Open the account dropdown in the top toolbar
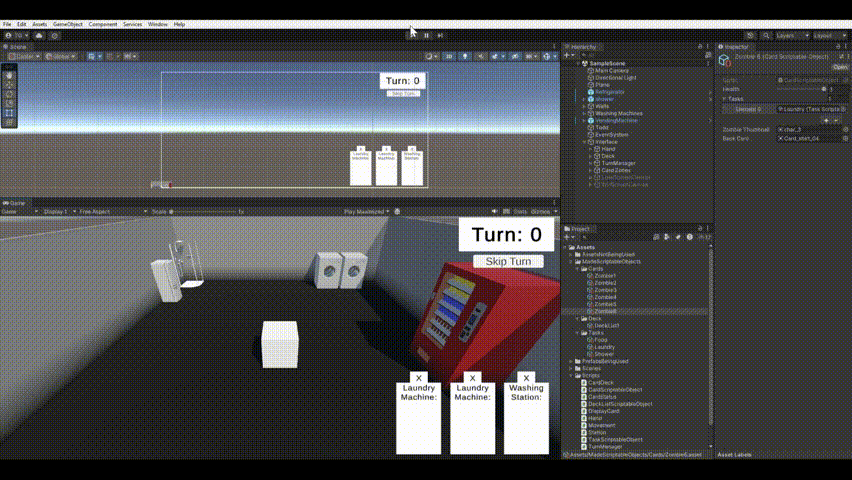Screen dimensions: 852x480 coord(17,35)
